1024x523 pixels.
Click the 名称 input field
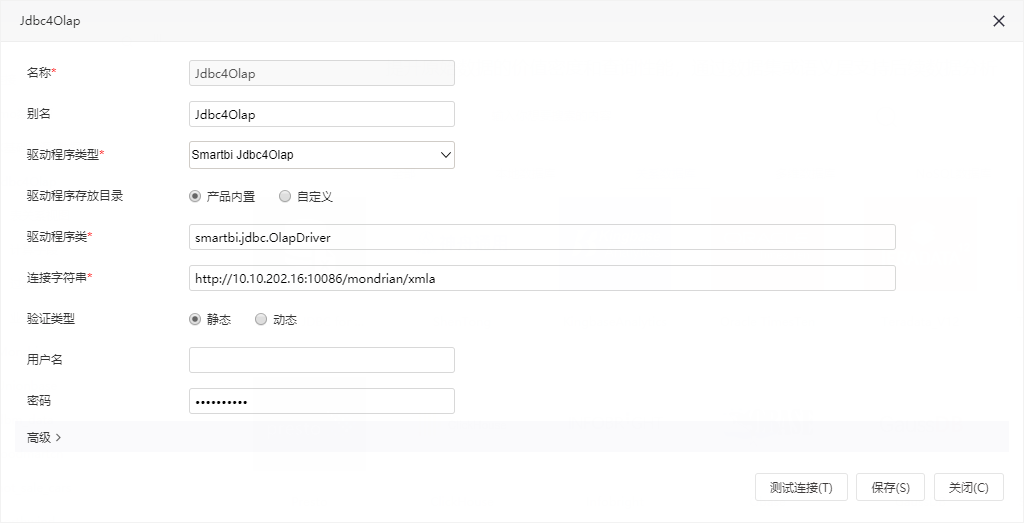tap(322, 73)
